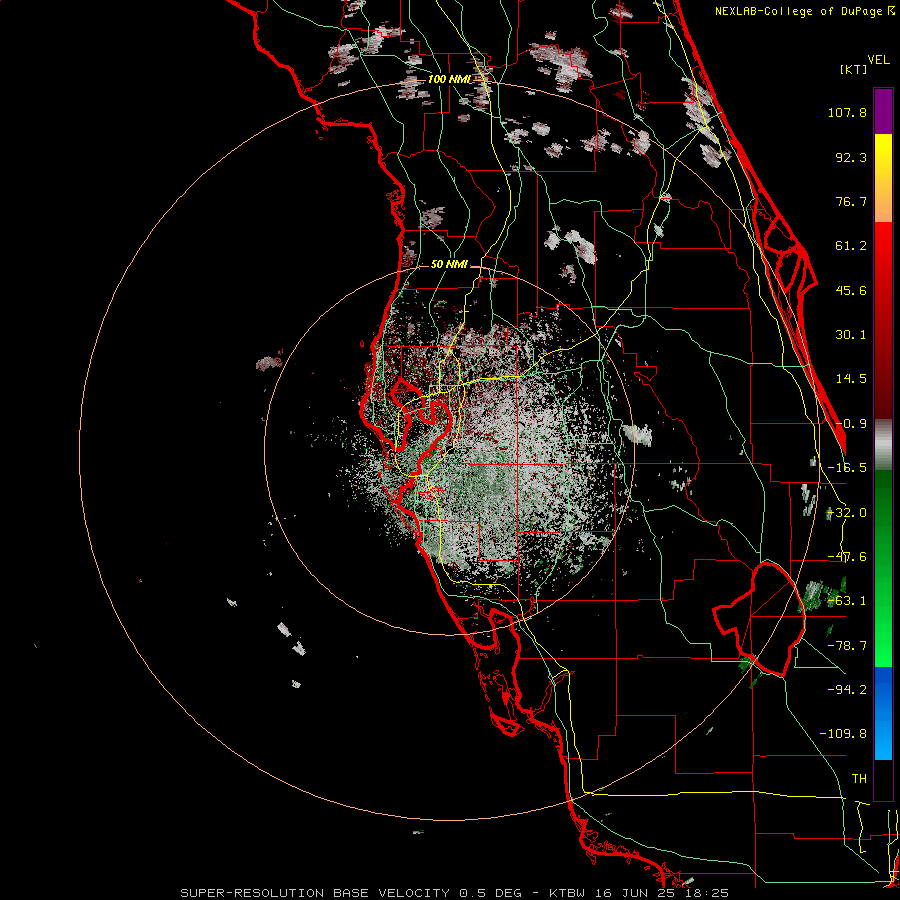Click the Super-Resolution Base Velocity caption text
This screenshot has width=900, height=900.
pos(455,893)
